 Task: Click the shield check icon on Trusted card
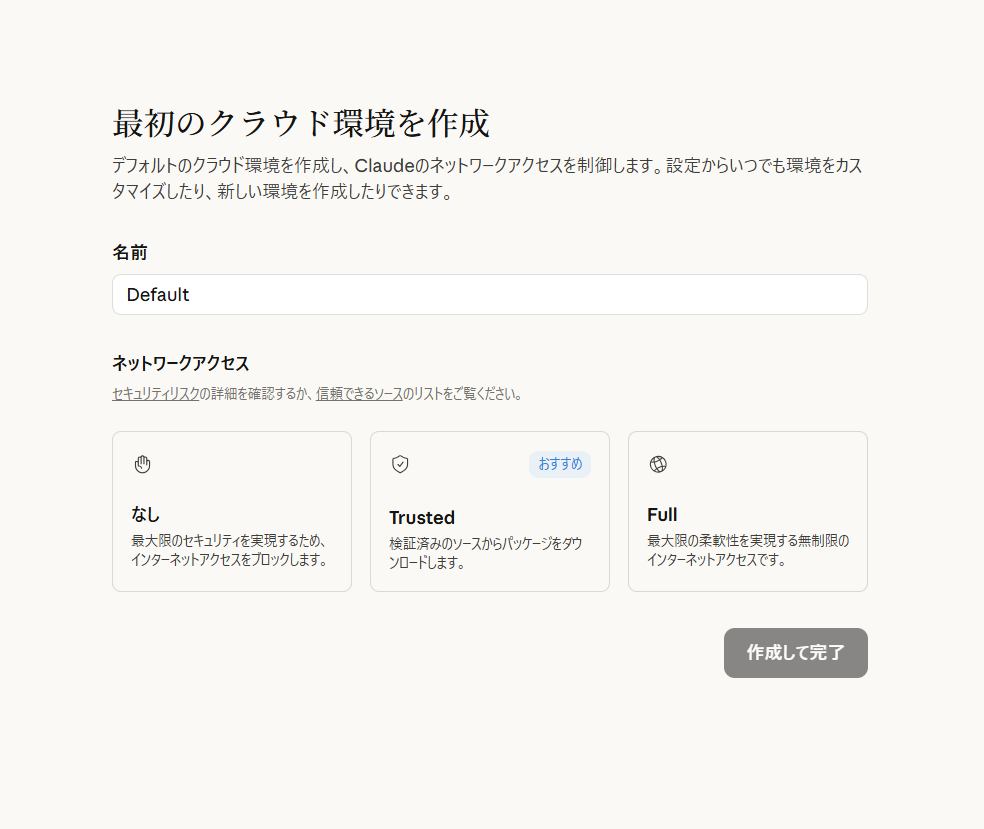400,464
